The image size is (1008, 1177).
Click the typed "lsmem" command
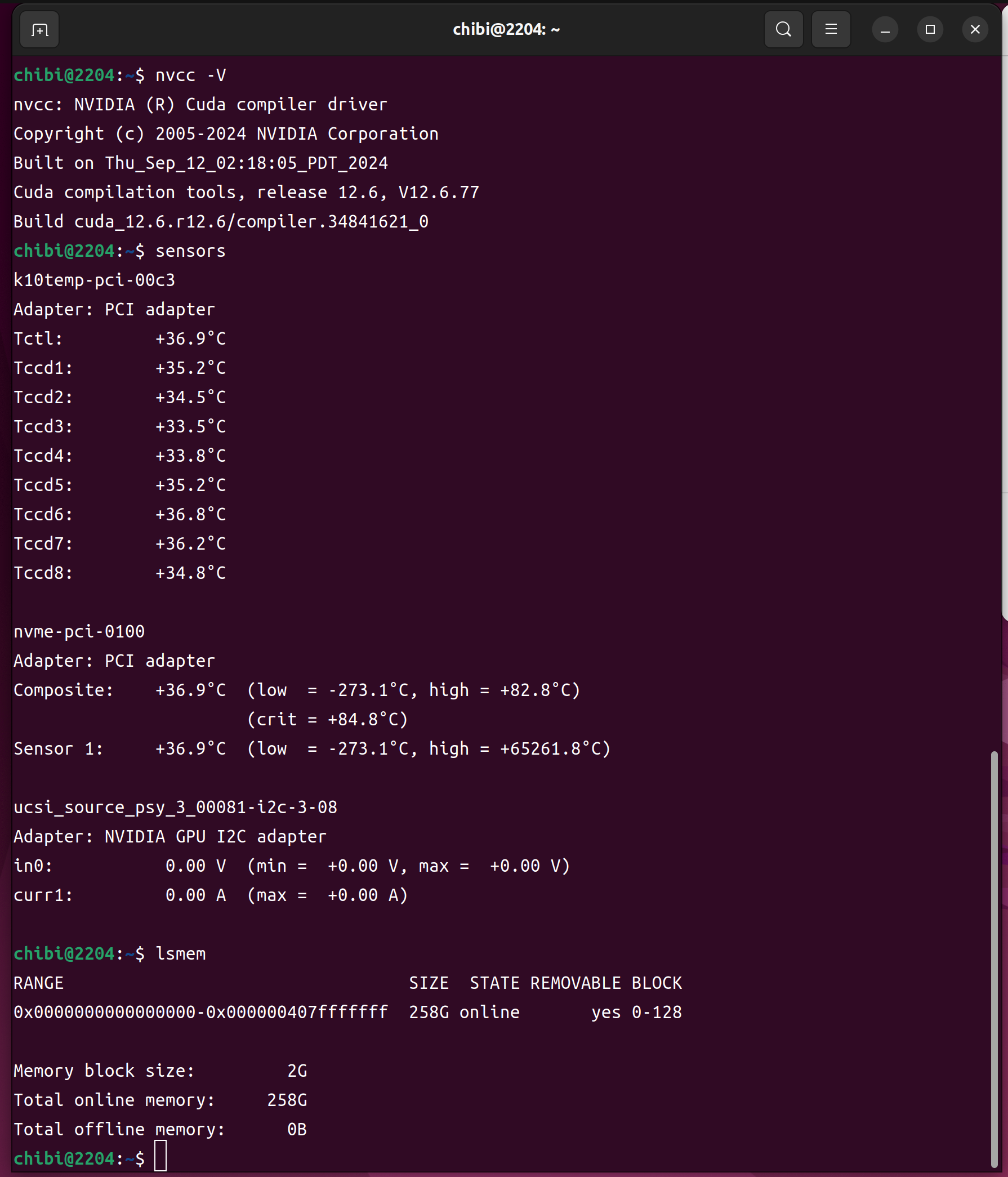coord(181,954)
